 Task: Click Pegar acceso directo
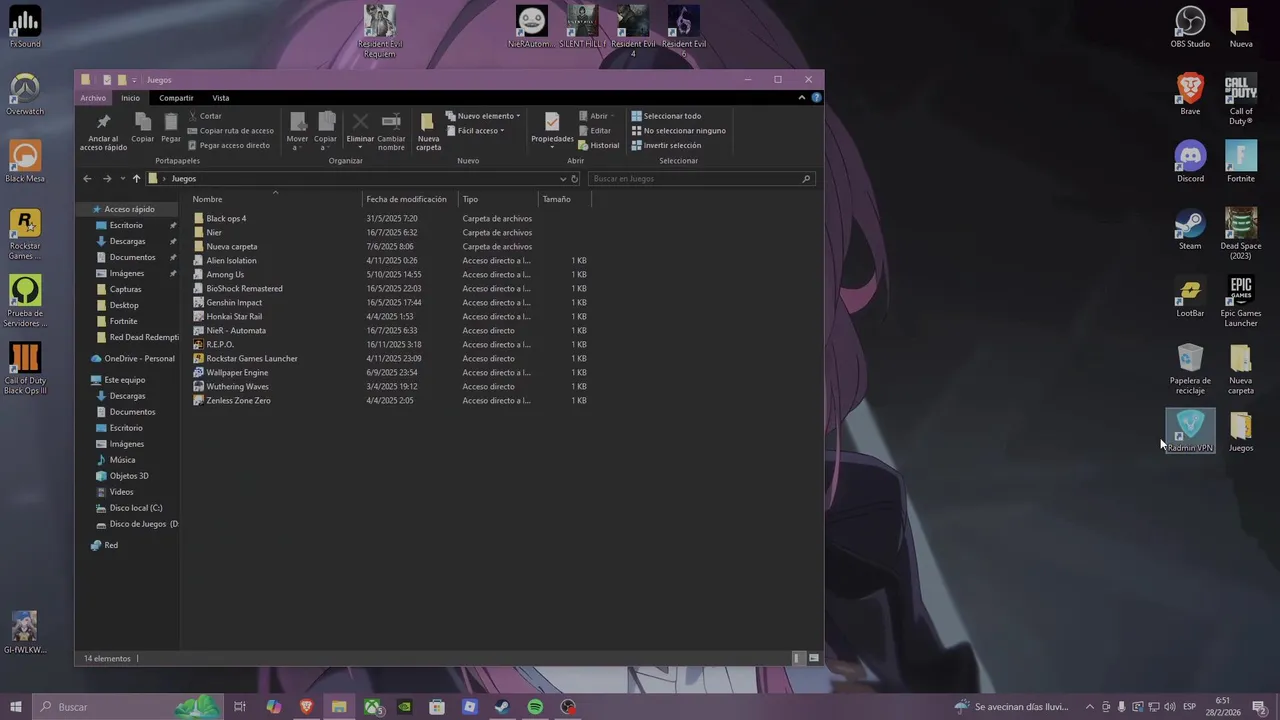pos(228,145)
